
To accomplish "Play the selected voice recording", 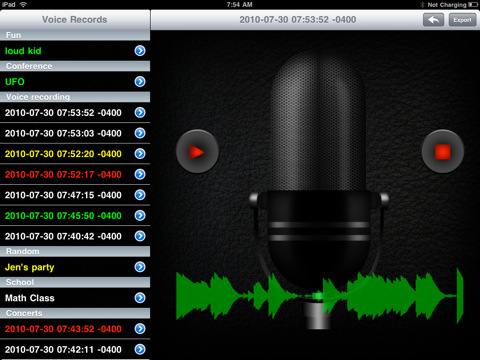I will coord(197,152).
